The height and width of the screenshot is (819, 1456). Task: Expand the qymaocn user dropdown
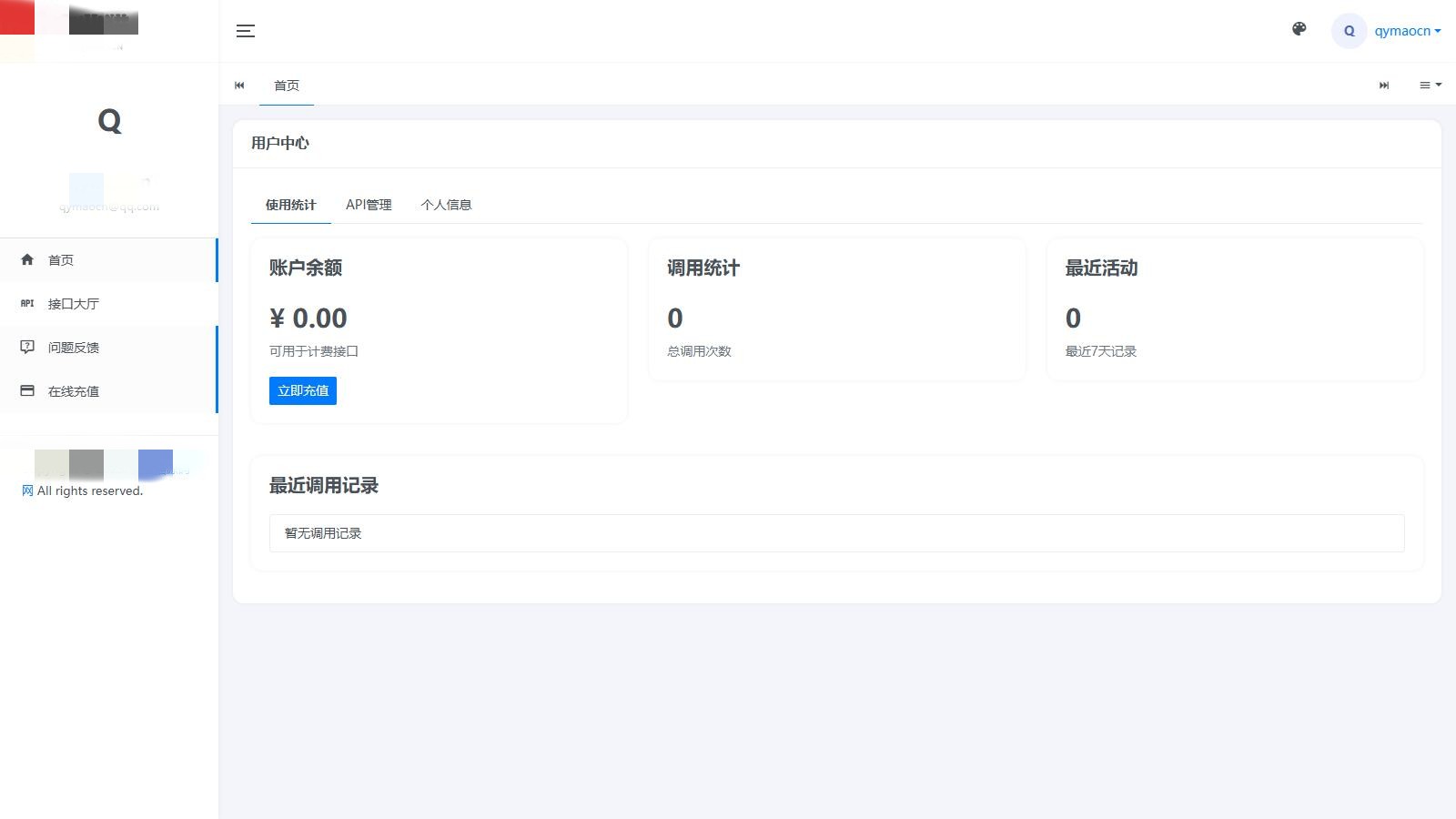1407,31
